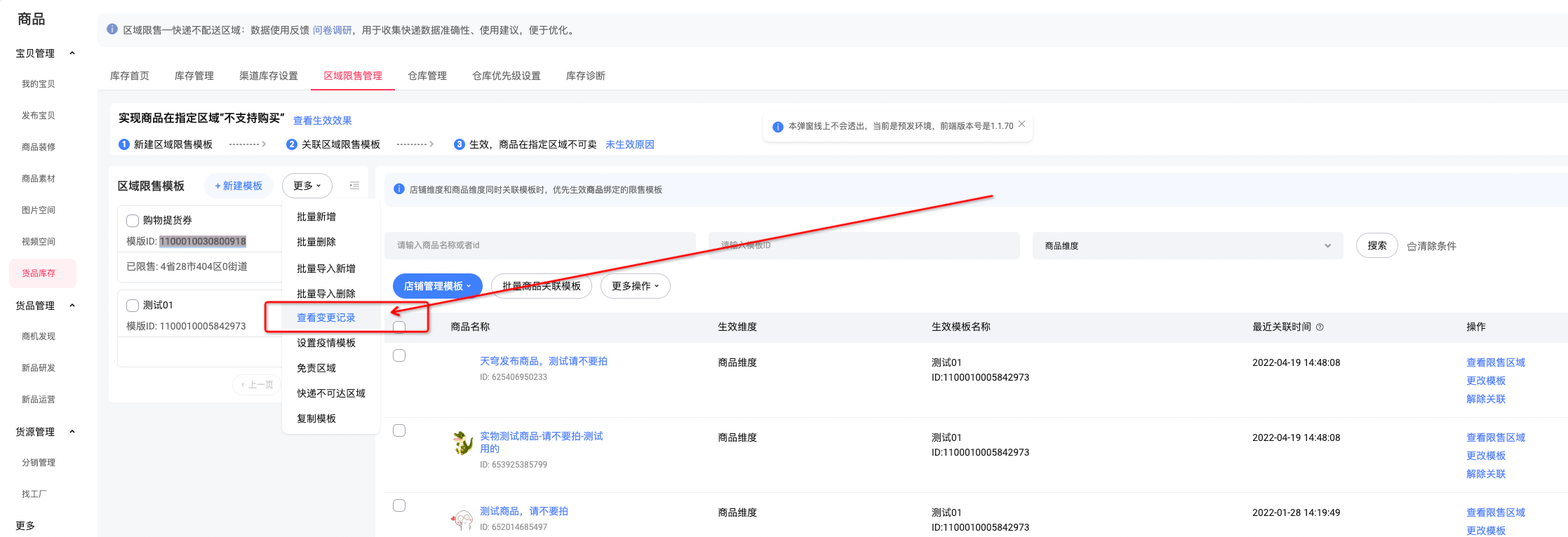Image resolution: width=1568 pixels, height=537 pixels.
Task: Click 查看限售区域 for 天穹发布商品 row
Action: click(1496, 362)
